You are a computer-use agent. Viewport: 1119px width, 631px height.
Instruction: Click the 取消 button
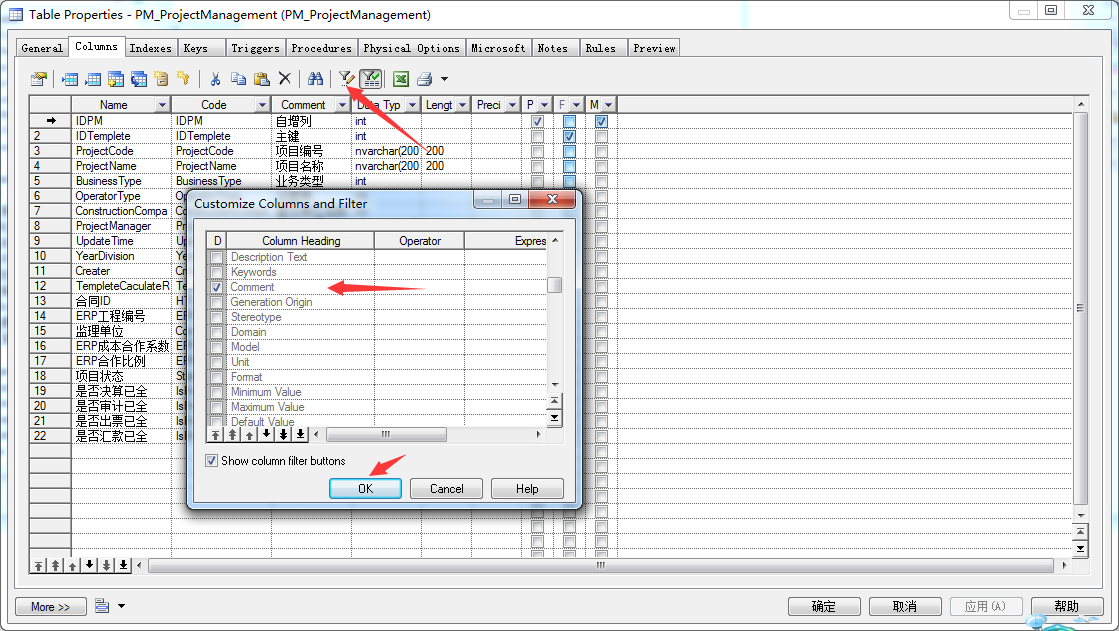coord(905,606)
